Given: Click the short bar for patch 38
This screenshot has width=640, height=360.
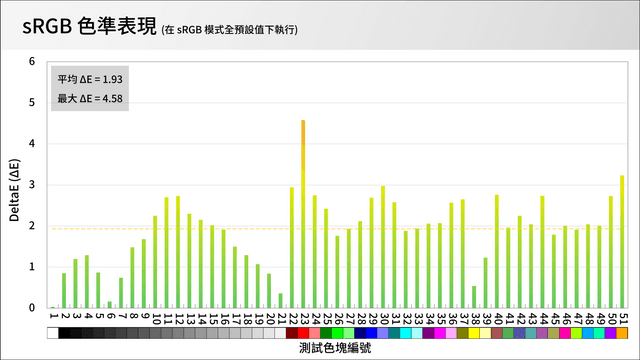Looking at the screenshot, I should tap(474, 297).
